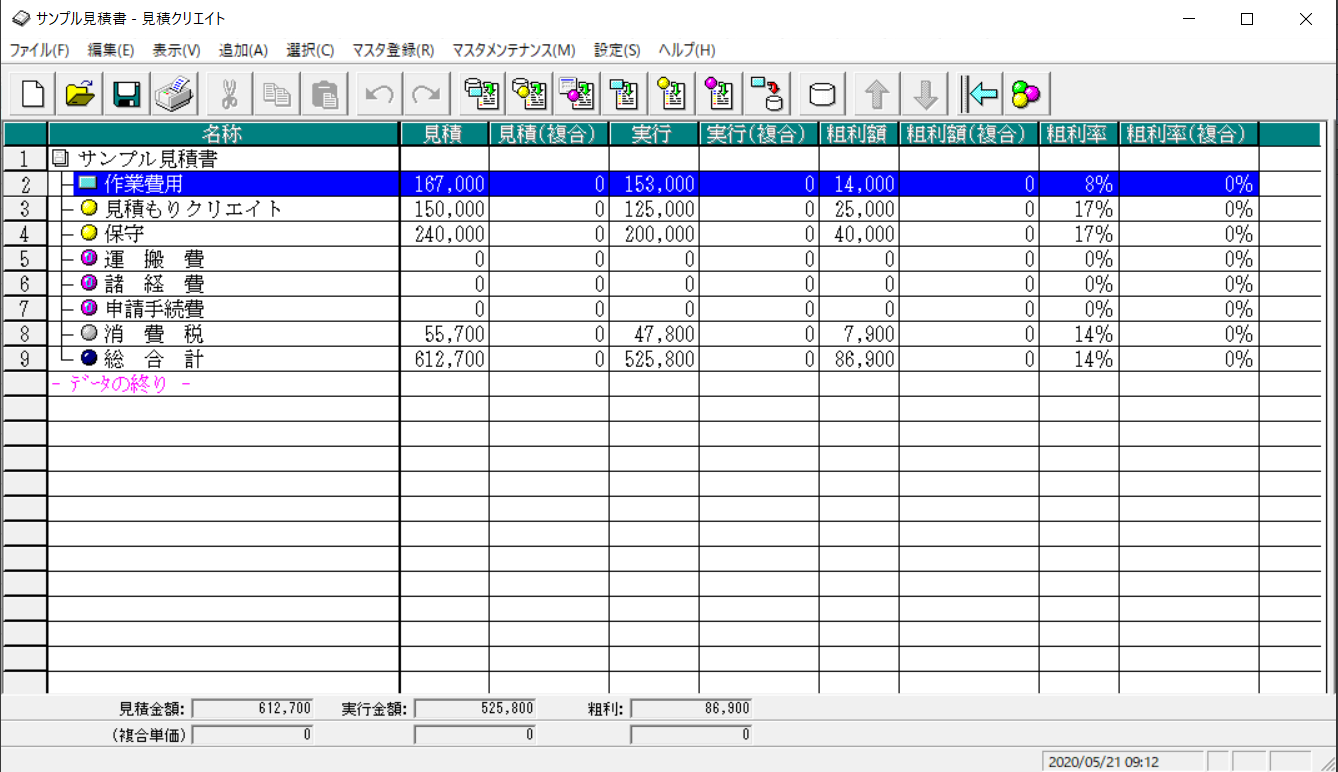The image size is (1338, 772).
Task: Open the 設定(S) menu
Action: (x=617, y=50)
